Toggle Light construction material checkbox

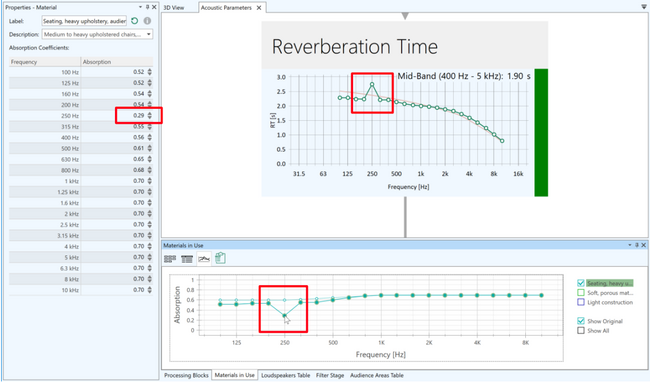click(581, 302)
